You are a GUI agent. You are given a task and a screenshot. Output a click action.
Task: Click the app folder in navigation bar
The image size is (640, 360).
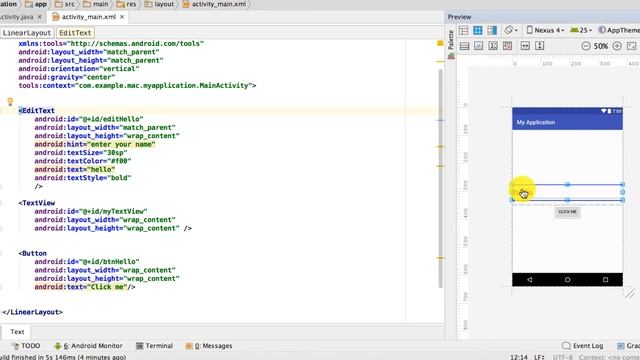click(x=36, y=4)
